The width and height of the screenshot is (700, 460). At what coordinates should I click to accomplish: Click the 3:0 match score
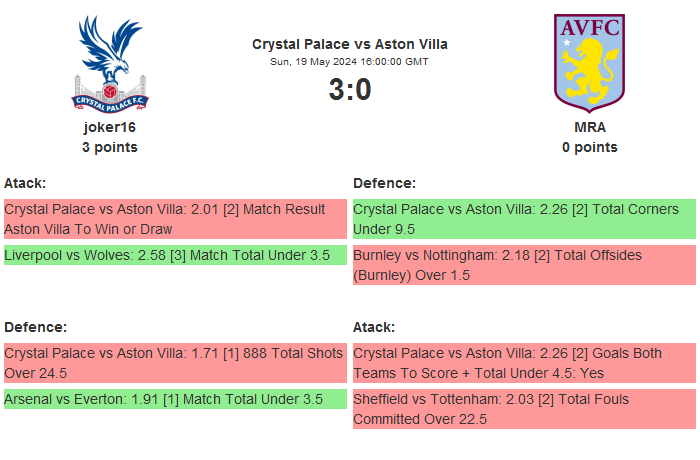(350, 90)
